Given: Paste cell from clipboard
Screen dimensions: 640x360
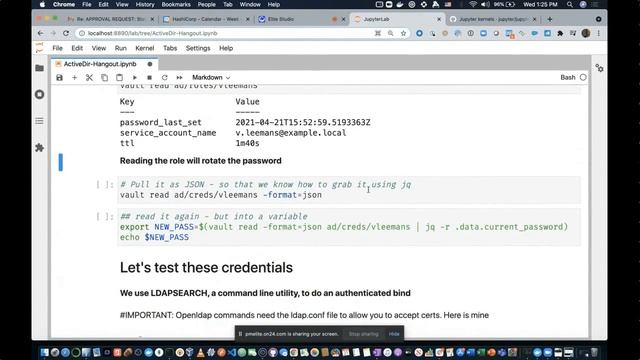Looking at the screenshot, I should (119, 78).
